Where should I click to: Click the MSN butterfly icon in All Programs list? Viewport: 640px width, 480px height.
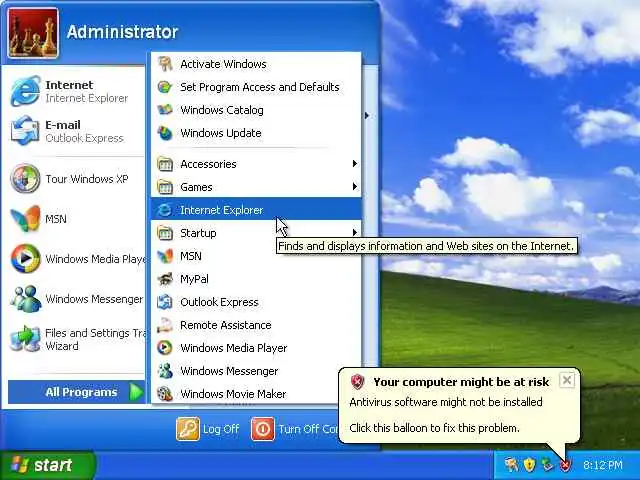[x=165, y=256]
